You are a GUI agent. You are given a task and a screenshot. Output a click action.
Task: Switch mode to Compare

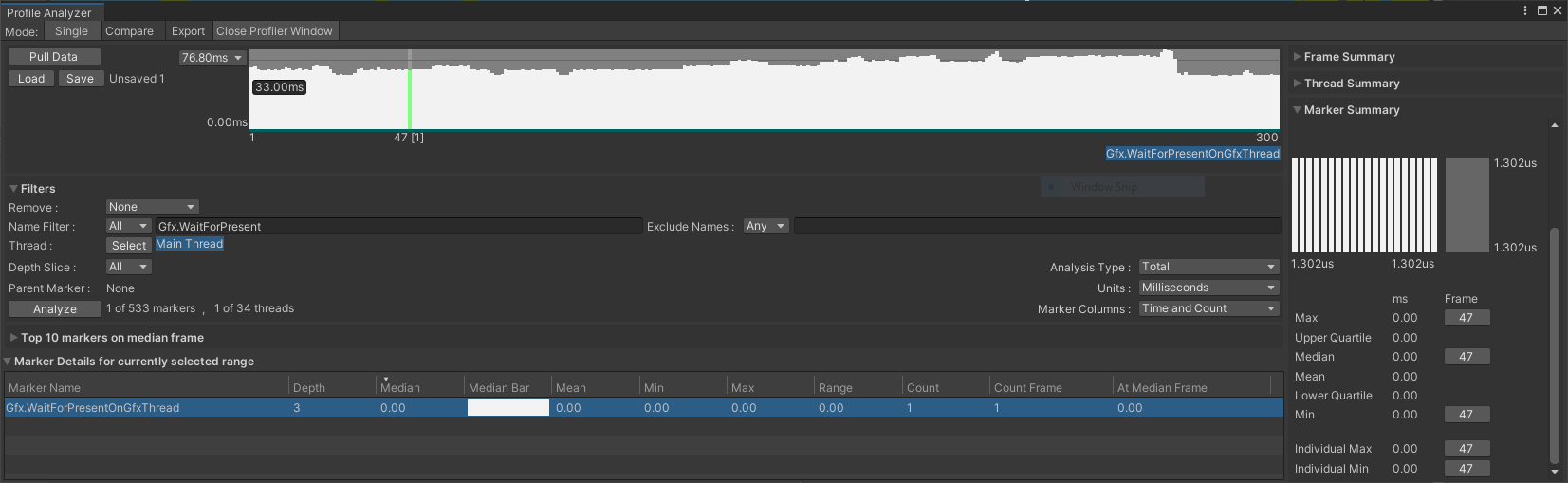(x=129, y=31)
